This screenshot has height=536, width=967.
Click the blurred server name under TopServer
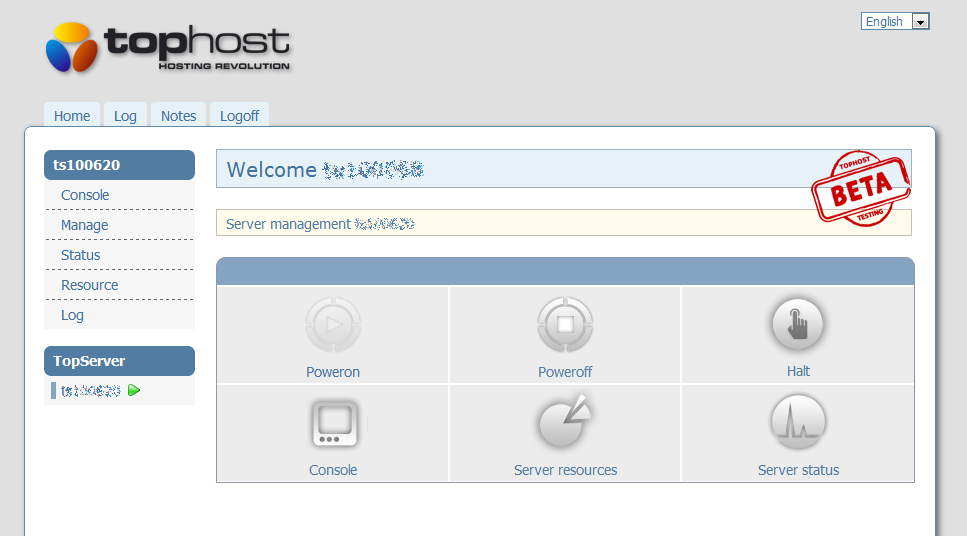[x=90, y=390]
